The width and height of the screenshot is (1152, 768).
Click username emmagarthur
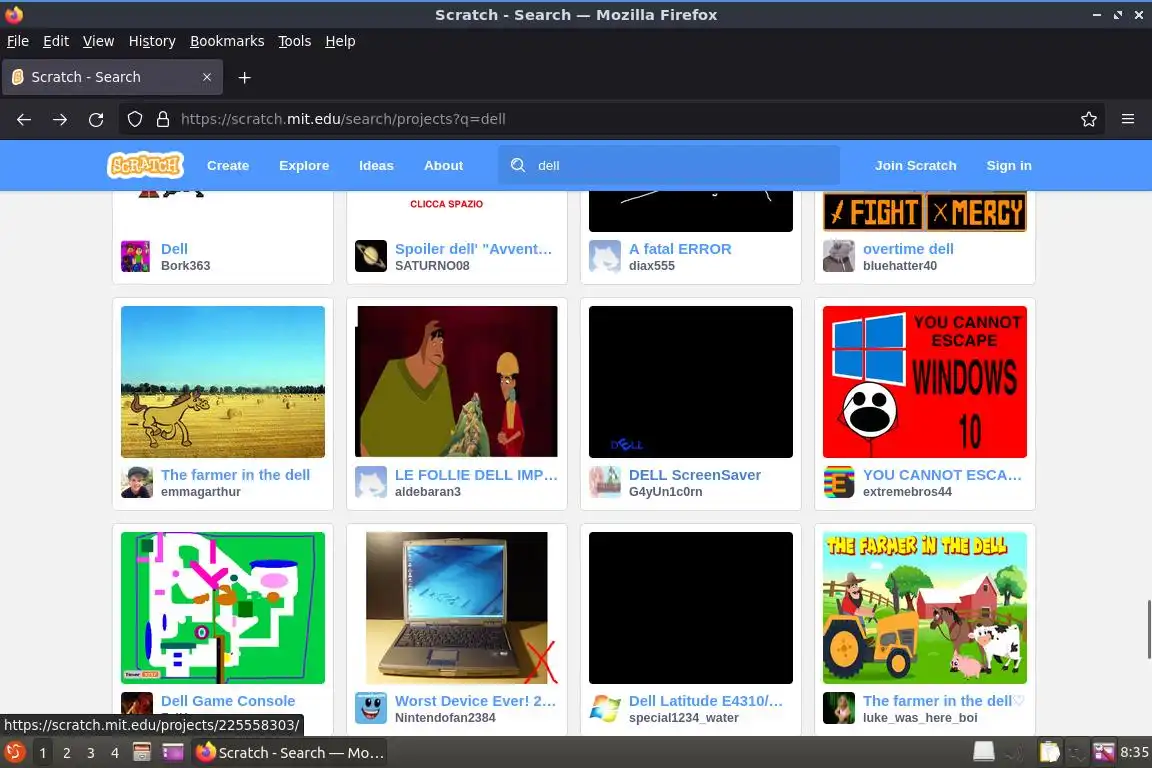click(x=201, y=492)
